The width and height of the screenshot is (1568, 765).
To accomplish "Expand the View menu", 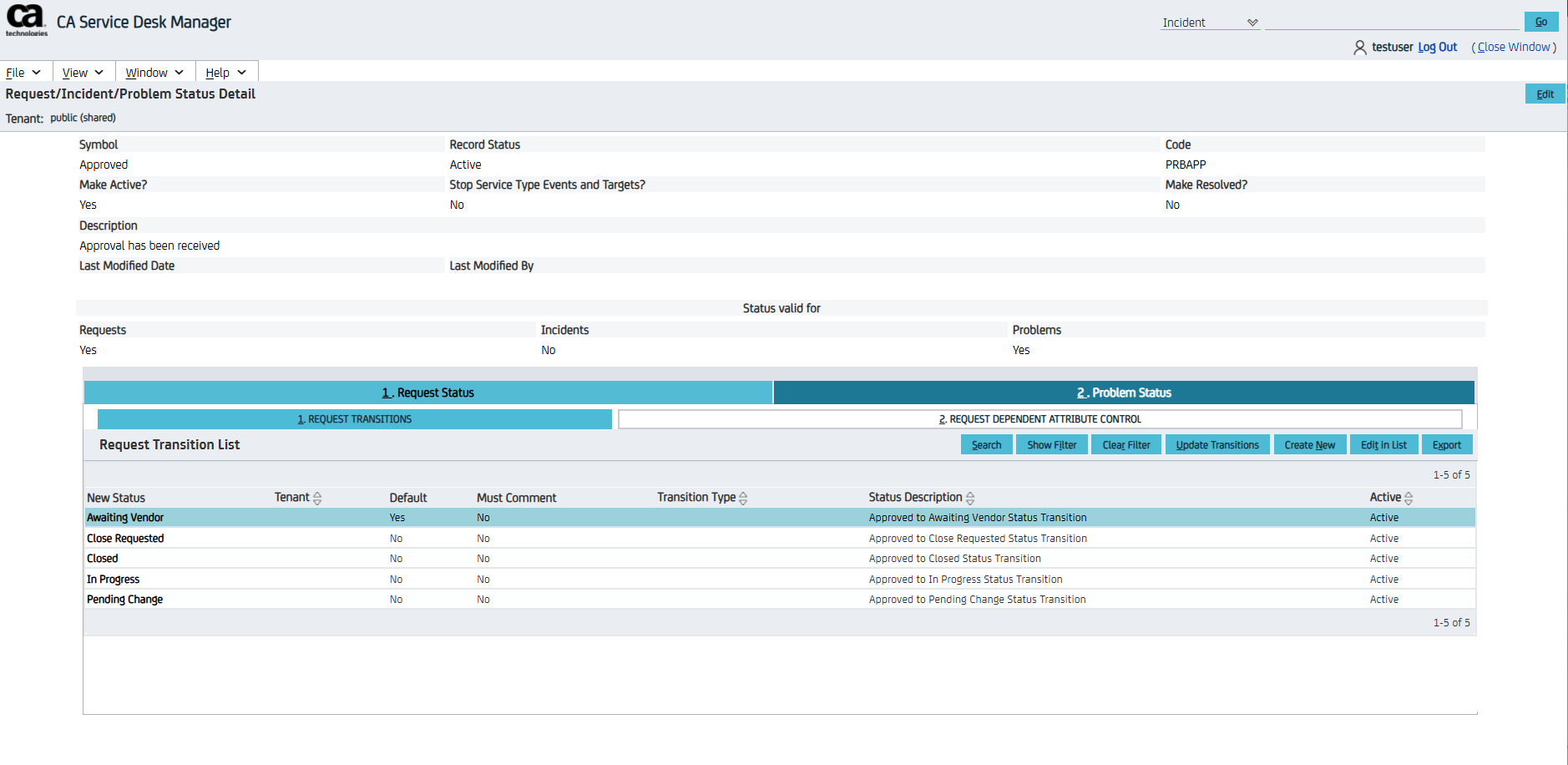I will click(x=83, y=73).
